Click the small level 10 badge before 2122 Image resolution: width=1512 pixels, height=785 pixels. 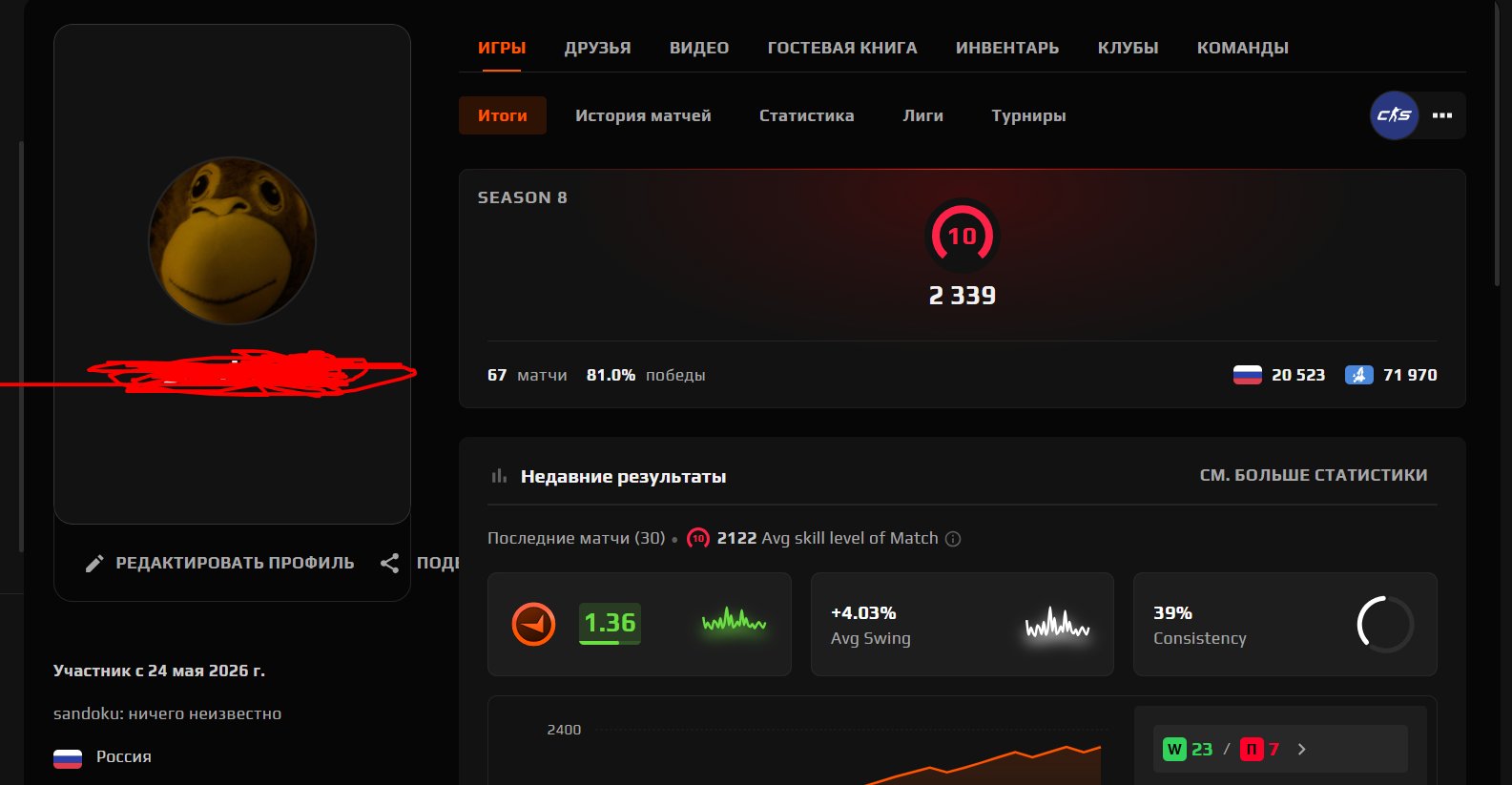[697, 538]
